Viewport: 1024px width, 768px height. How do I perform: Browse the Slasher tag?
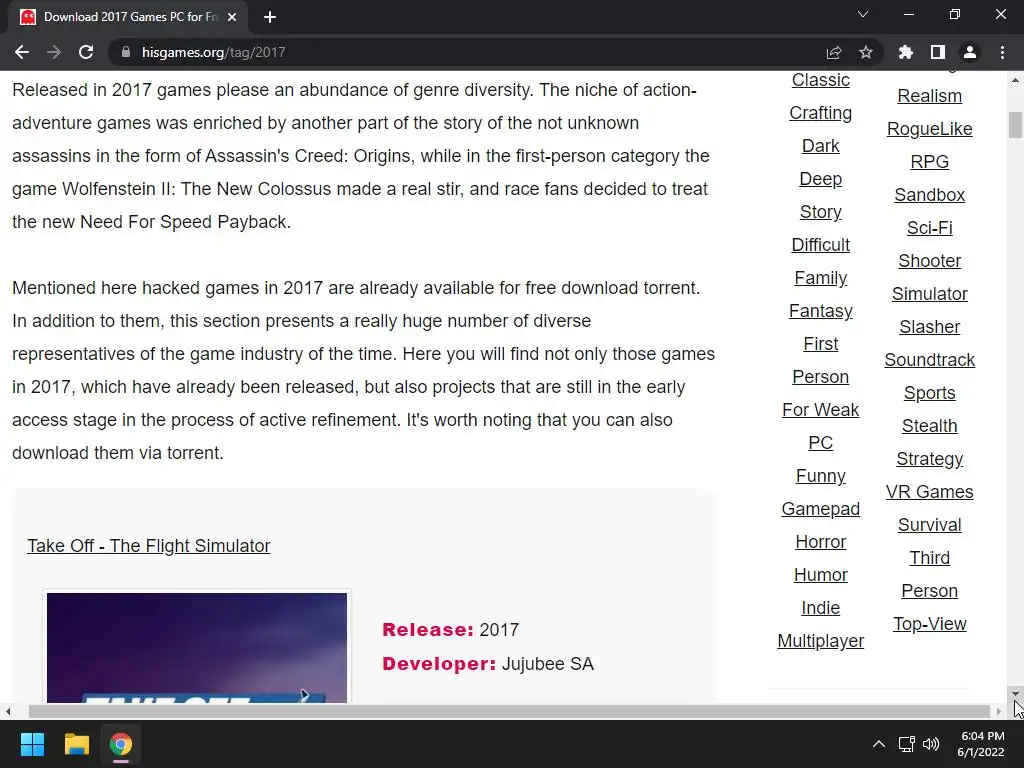[930, 327]
